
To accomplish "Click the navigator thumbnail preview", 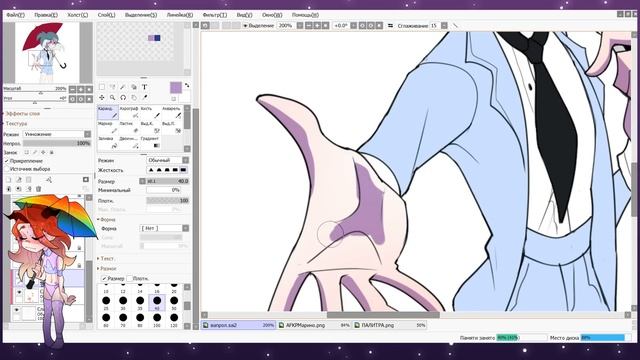I will coord(47,52).
